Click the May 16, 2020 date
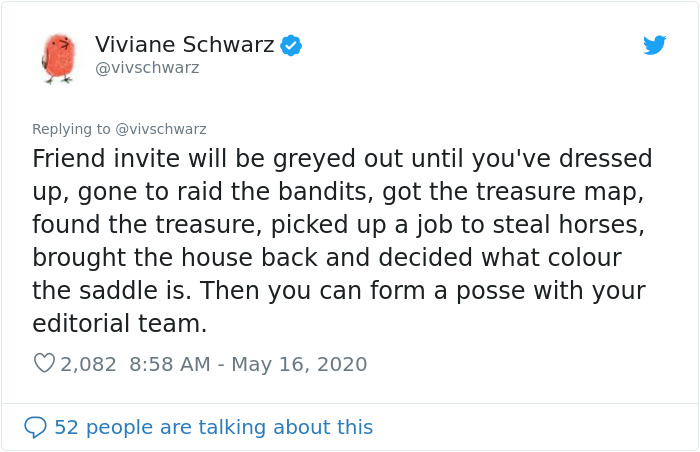Screen dimensions: 700x452 click(x=299, y=364)
